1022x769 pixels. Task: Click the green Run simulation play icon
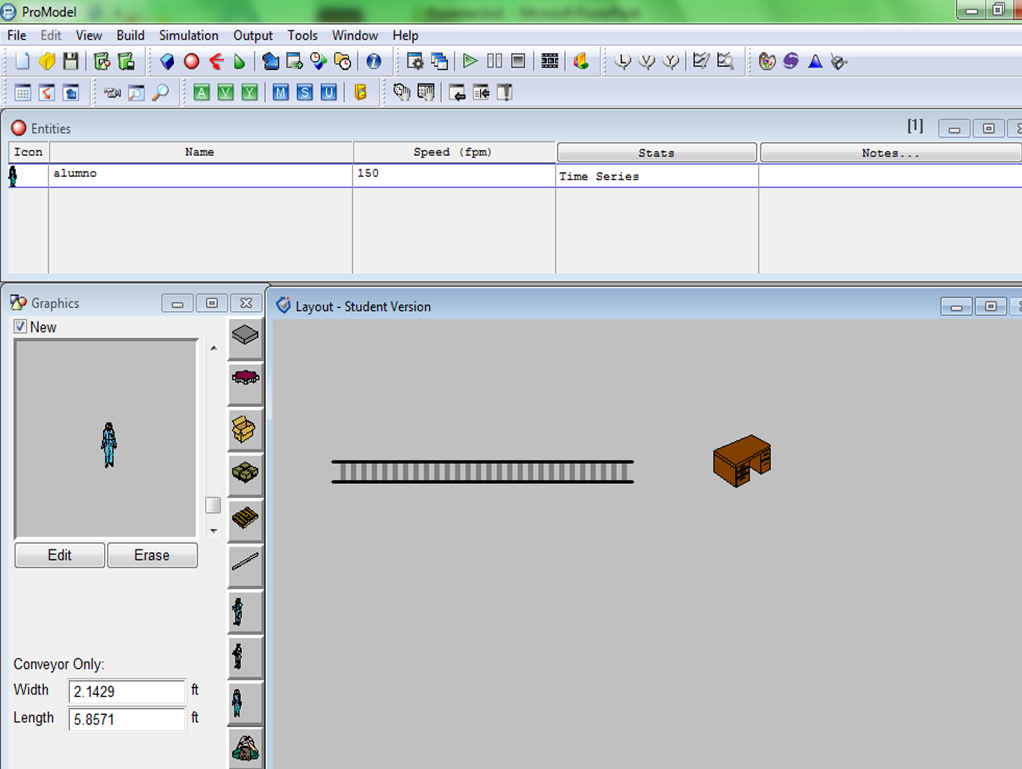click(470, 62)
